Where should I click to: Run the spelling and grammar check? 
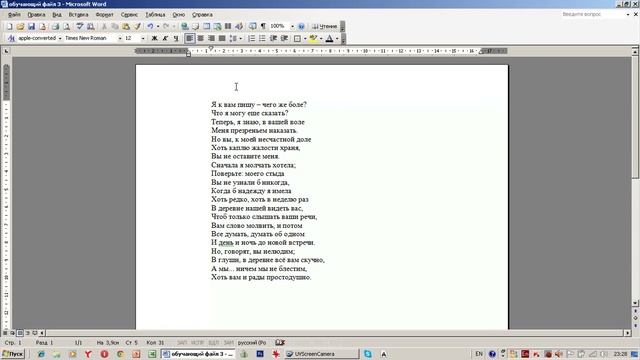click(80, 26)
